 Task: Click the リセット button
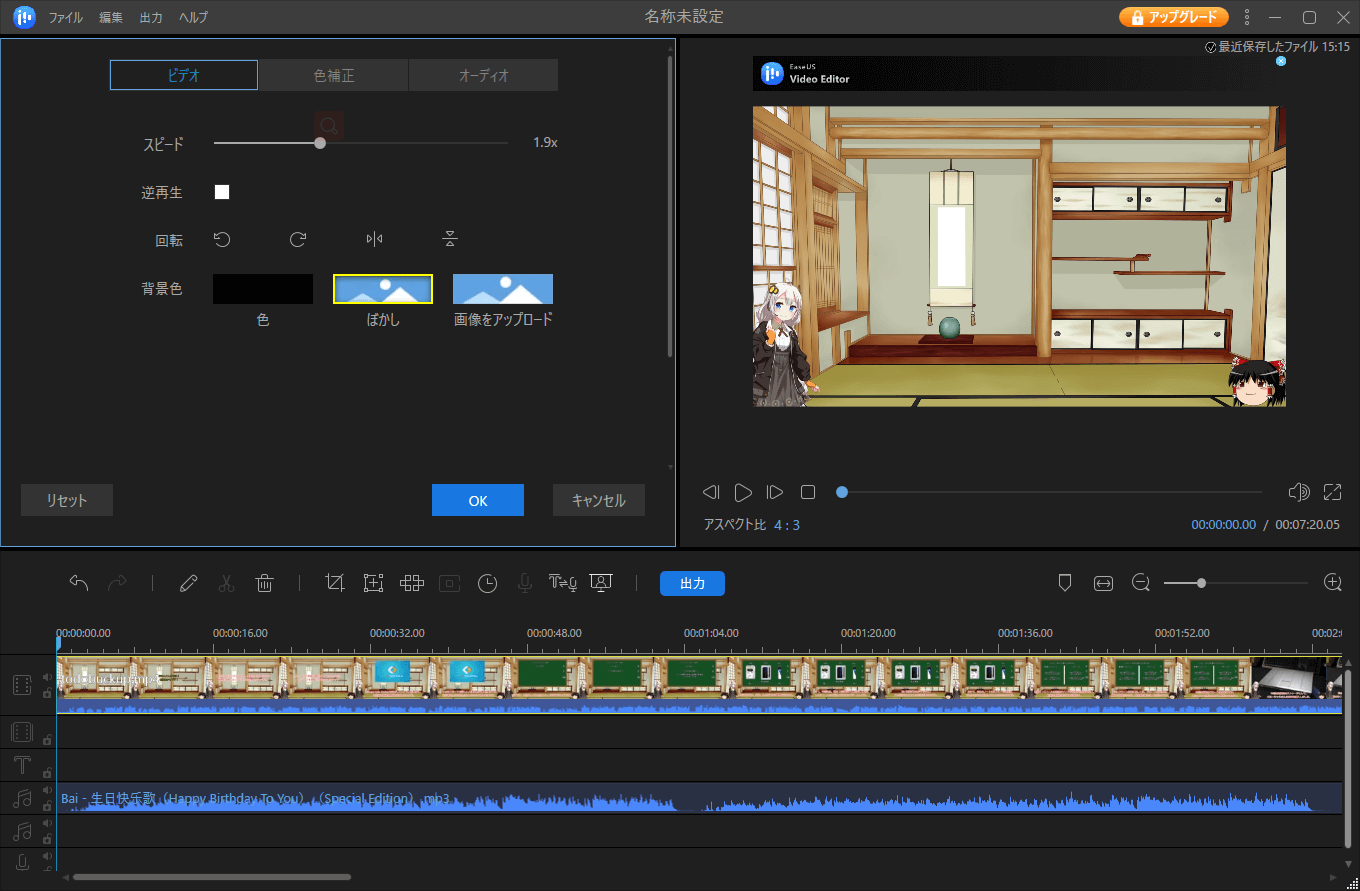pyautogui.click(x=67, y=500)
